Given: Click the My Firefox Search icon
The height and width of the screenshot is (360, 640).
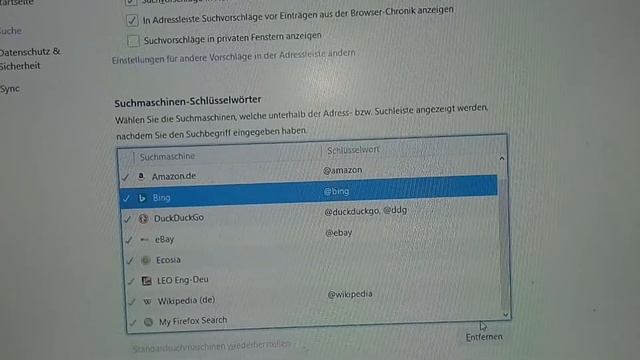Looking at the screenshot, I should (148, 322).
